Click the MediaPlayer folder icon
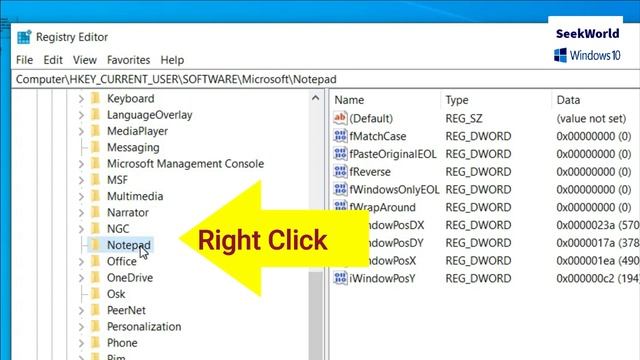 click(96, 131)
